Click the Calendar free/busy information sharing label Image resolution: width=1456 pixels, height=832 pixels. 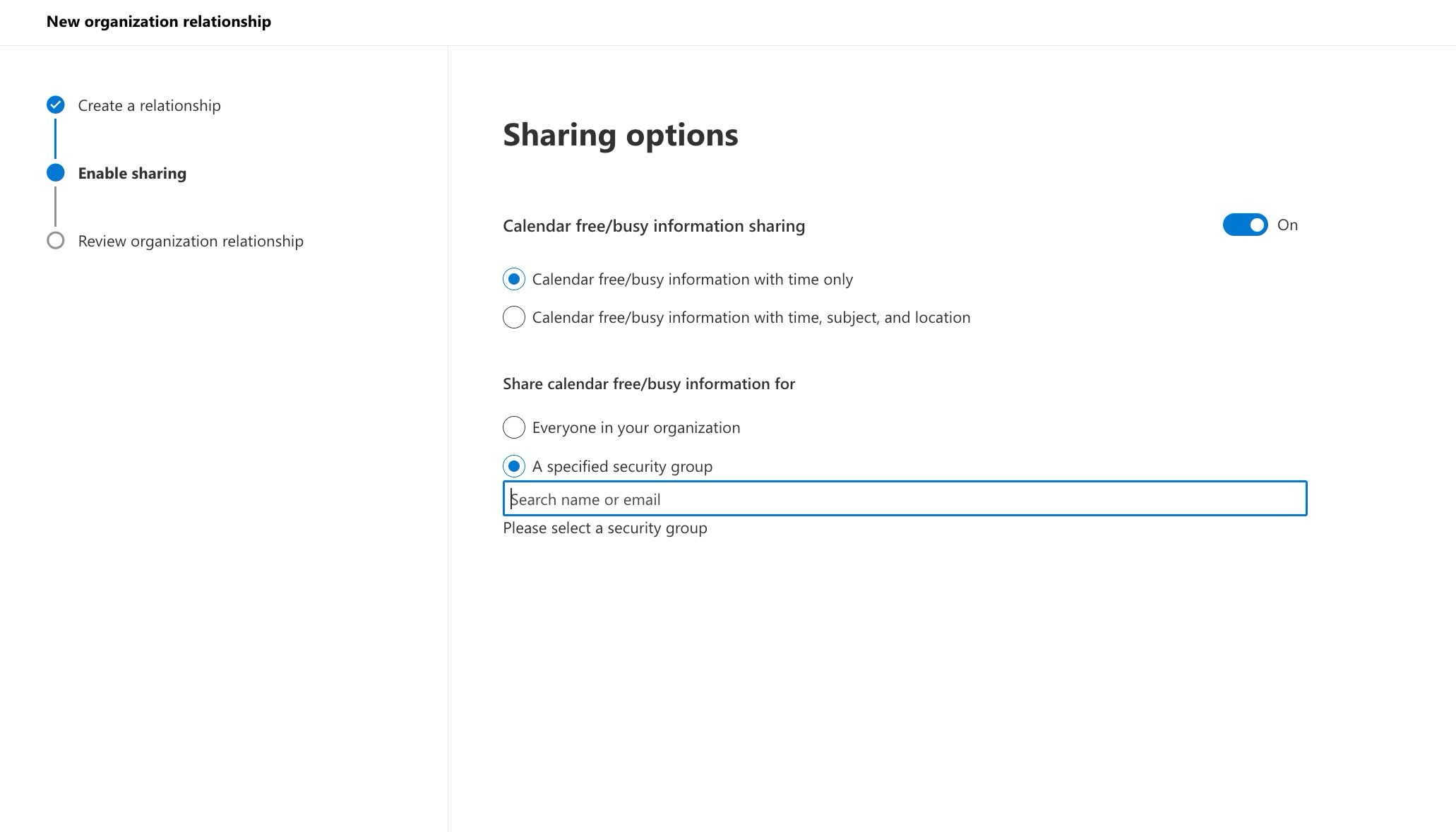coord(653,225)
